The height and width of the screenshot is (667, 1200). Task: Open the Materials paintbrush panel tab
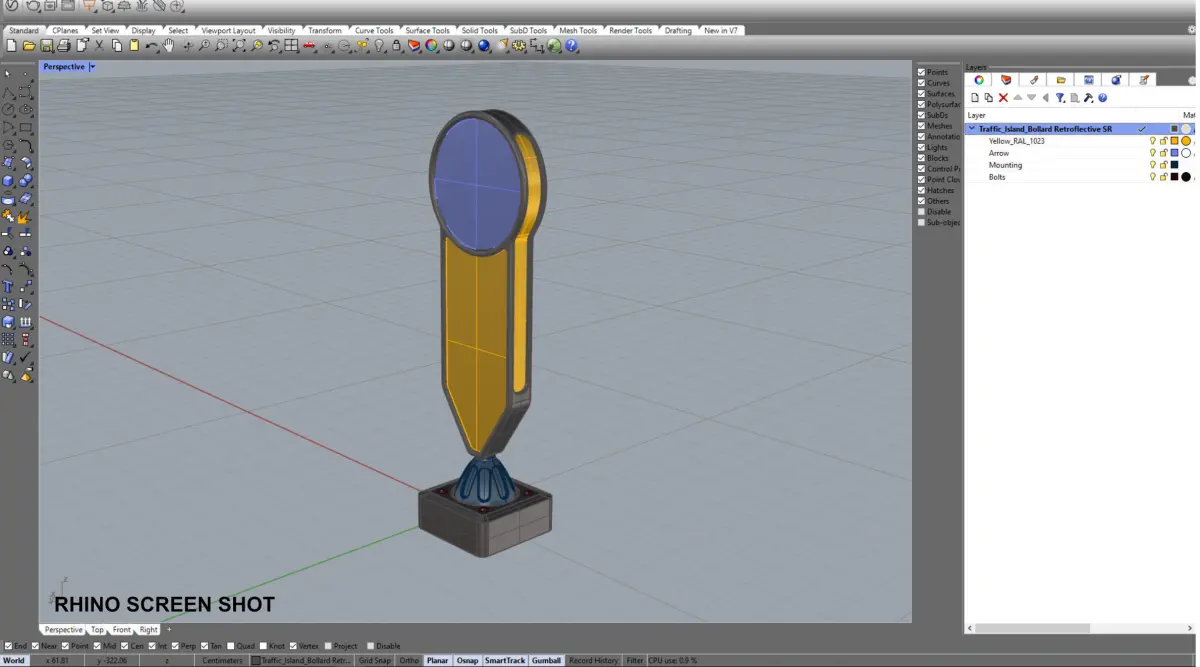1033,80
